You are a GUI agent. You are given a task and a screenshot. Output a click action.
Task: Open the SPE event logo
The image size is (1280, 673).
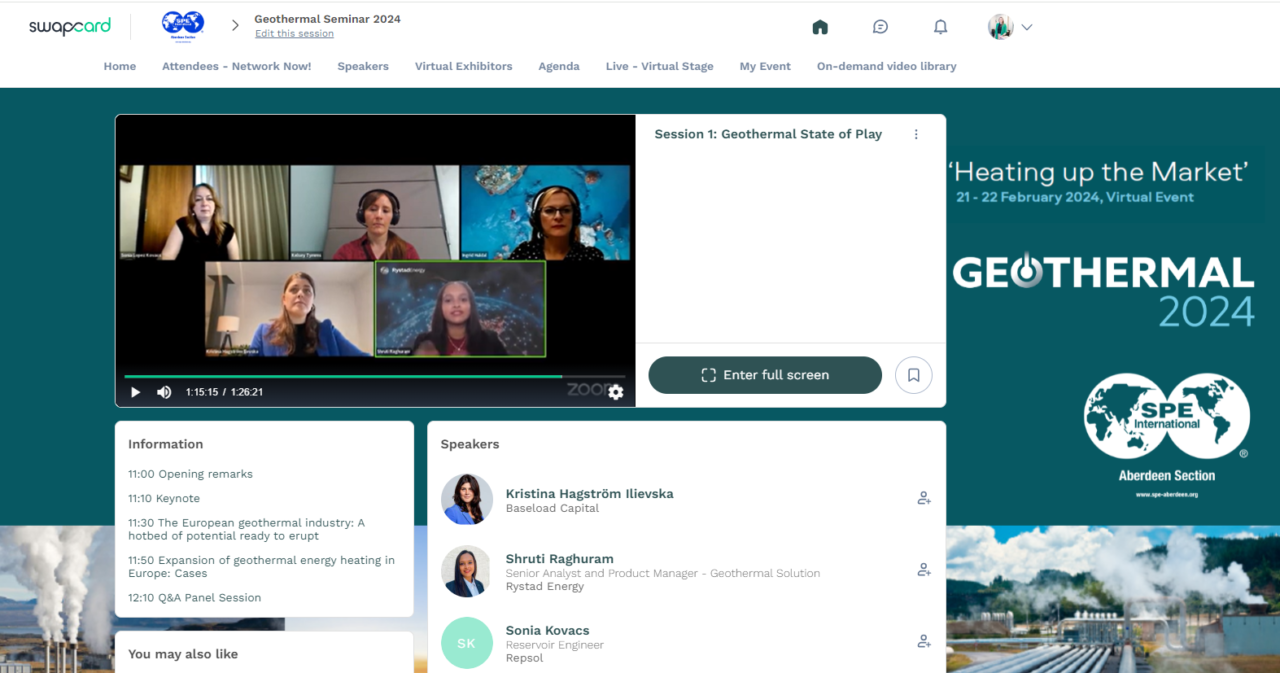[x=183, y=26]
